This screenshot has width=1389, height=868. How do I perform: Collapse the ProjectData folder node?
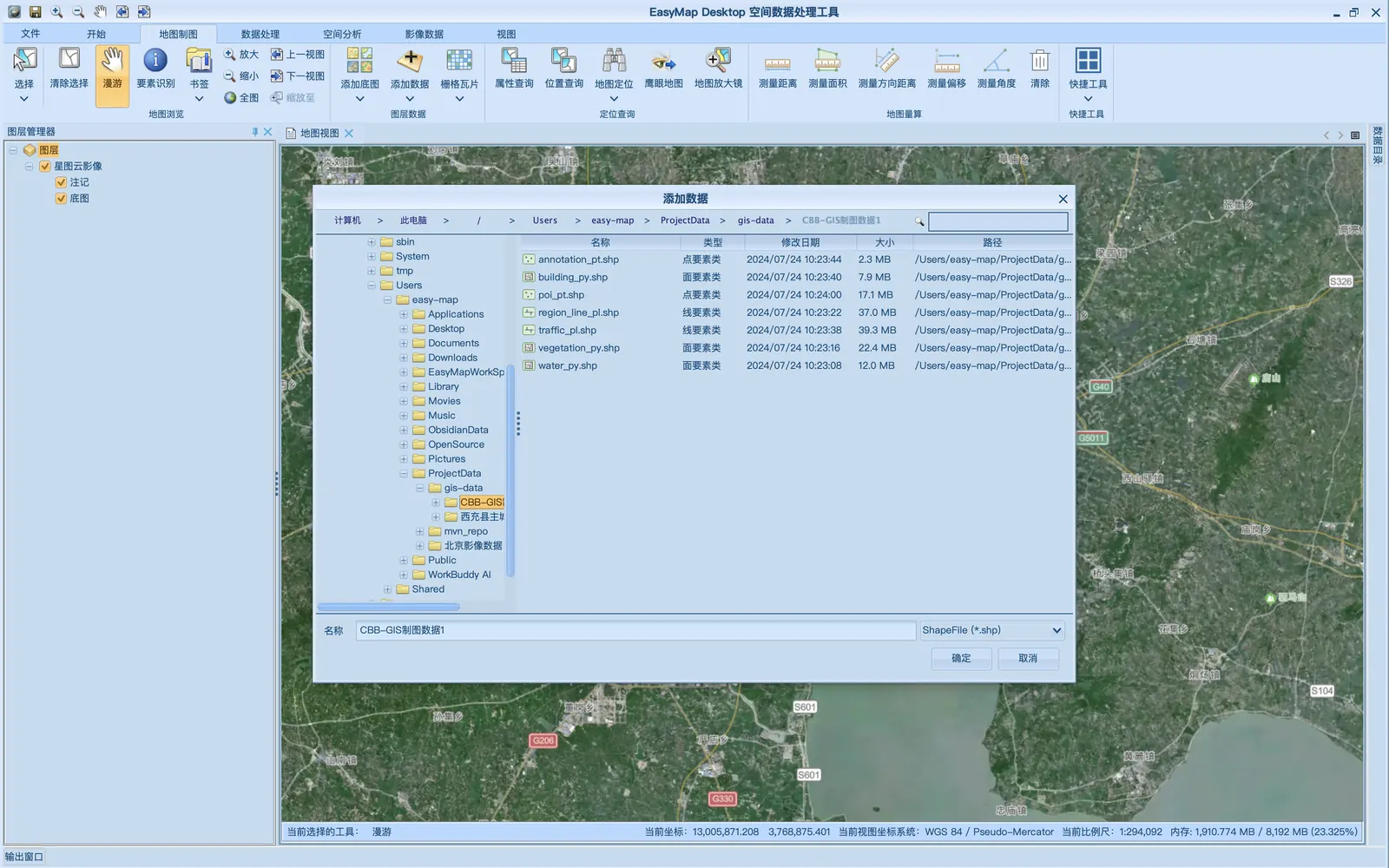[403, 473]
